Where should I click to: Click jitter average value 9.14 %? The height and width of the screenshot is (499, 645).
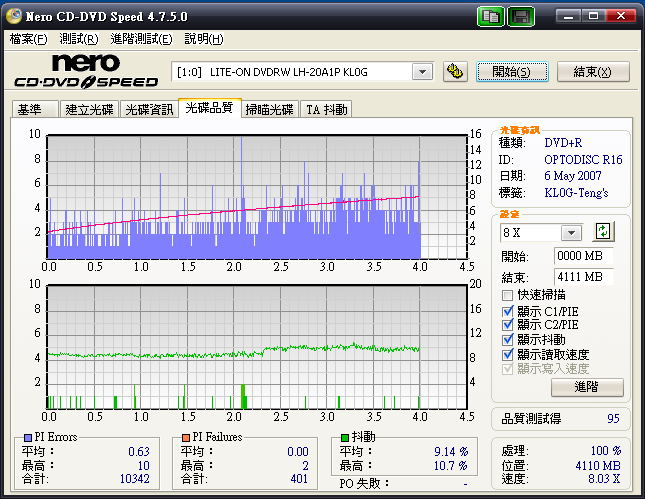(x=451, y=452)
